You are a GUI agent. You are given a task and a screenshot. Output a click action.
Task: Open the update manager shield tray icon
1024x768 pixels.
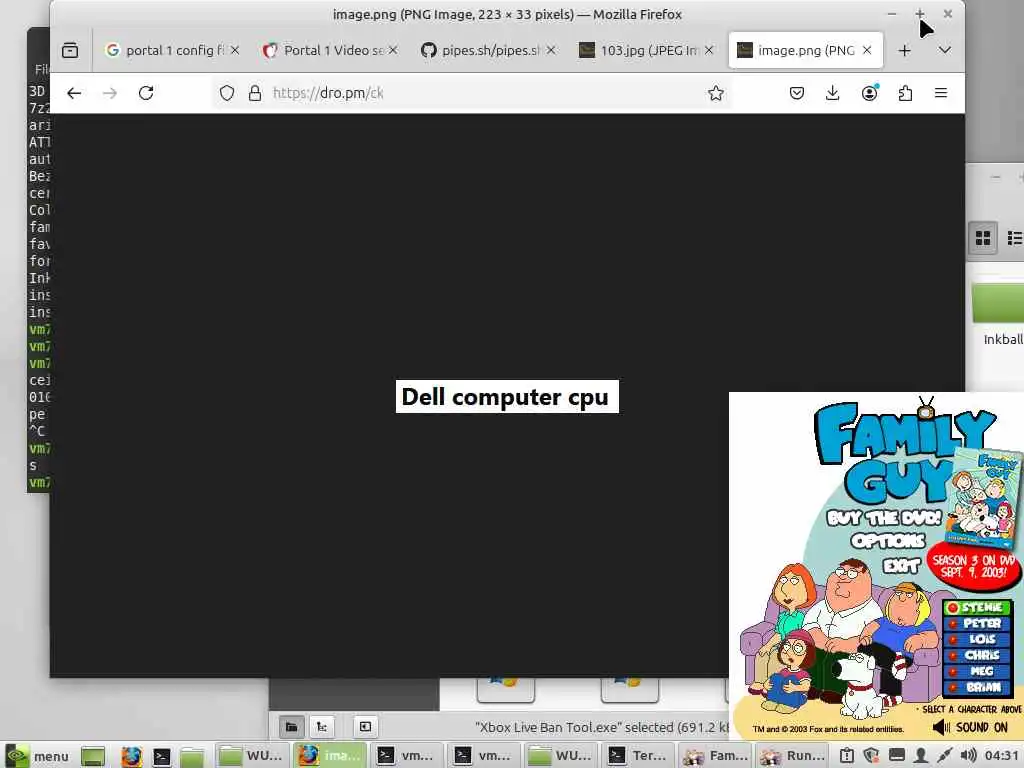pos(871,756)
